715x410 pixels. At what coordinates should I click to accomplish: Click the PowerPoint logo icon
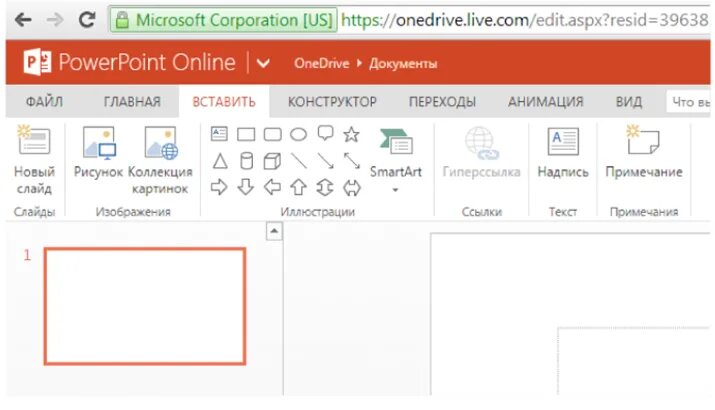click(x=37, y=62)
